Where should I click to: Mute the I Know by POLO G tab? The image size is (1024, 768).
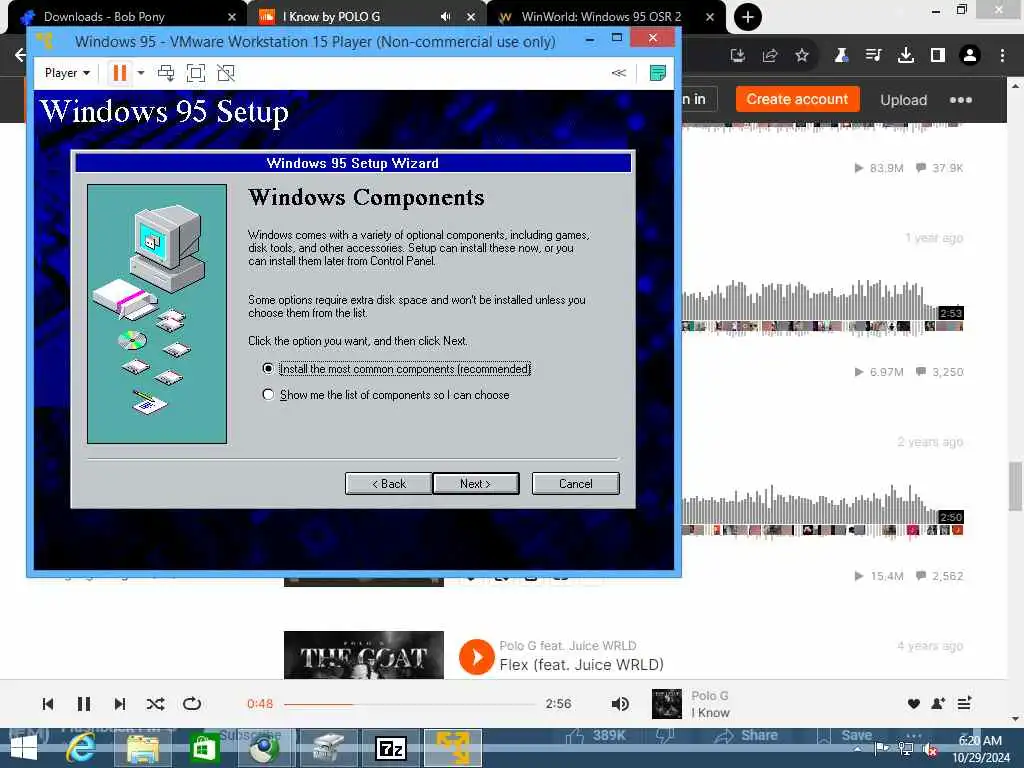pos(445,17)
